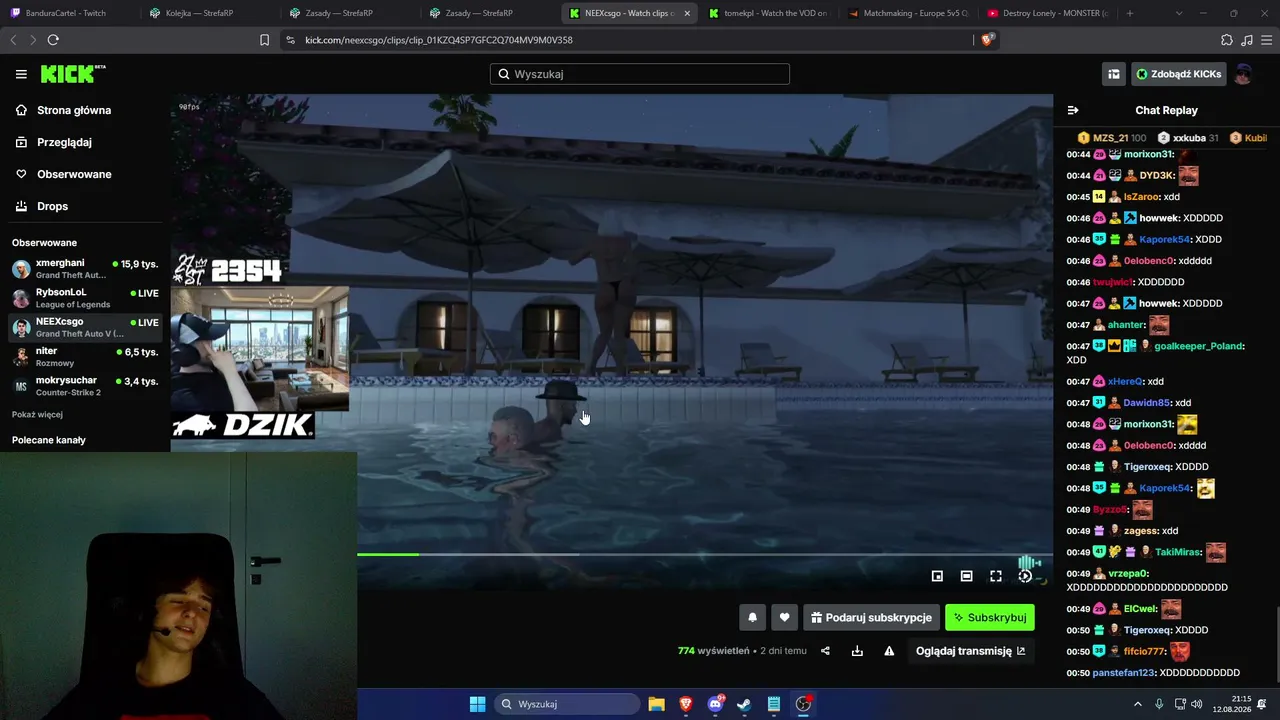1280x720 pixels.
Task: Toggle notifications bell for the channel
Action: click(753, 618)
